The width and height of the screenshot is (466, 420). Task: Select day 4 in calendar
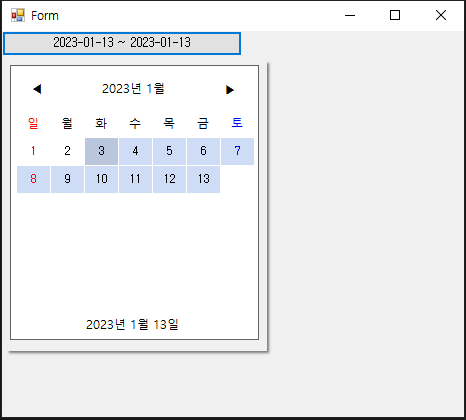point(135,151)
